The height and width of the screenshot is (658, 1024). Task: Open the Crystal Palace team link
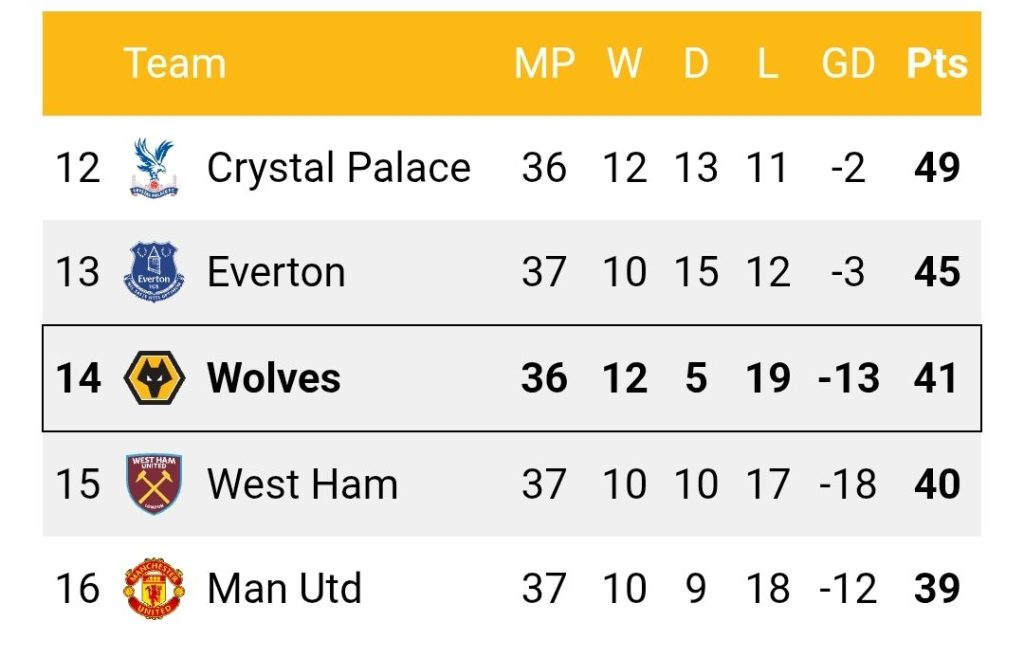(338, 168)
